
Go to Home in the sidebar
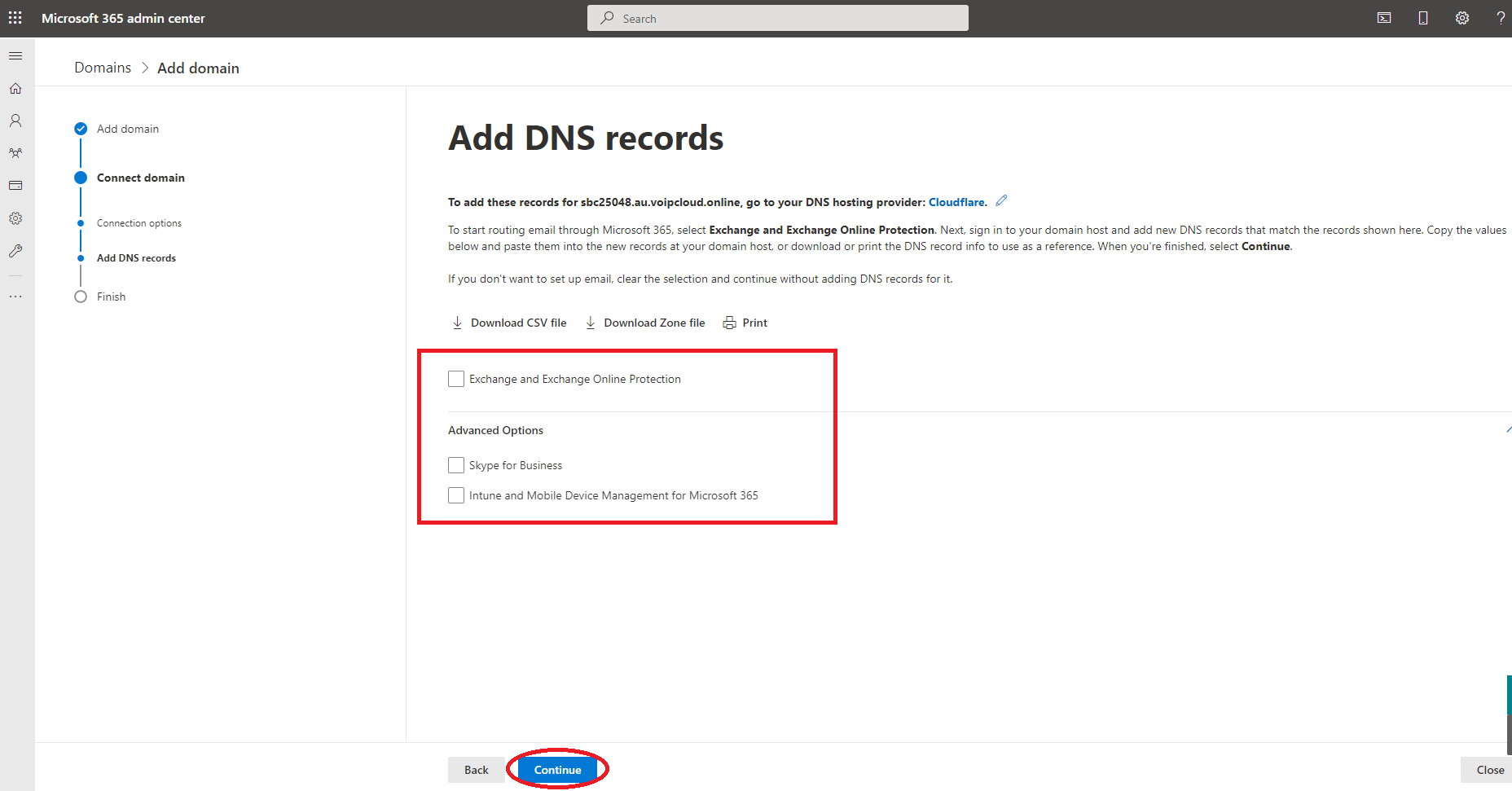[15, 88]
